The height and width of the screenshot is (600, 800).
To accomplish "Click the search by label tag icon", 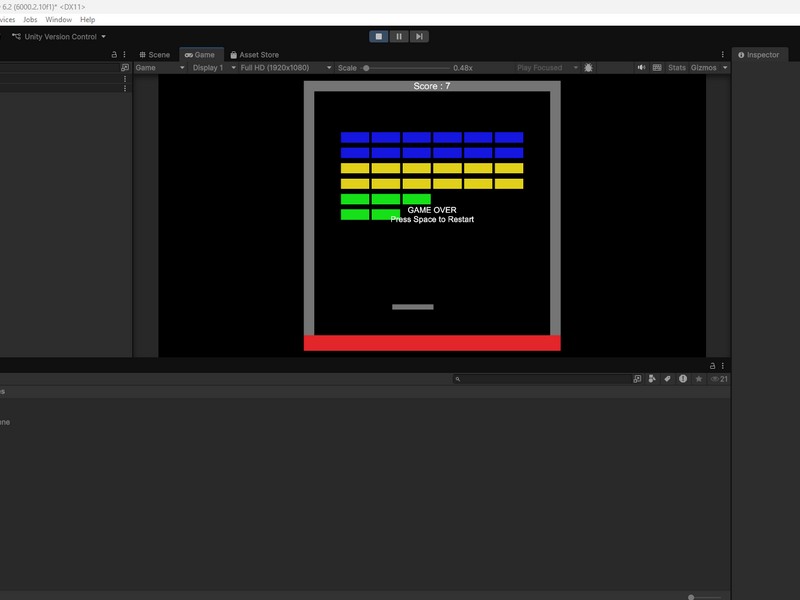I will pyautogui.click(x=667, y=379).
